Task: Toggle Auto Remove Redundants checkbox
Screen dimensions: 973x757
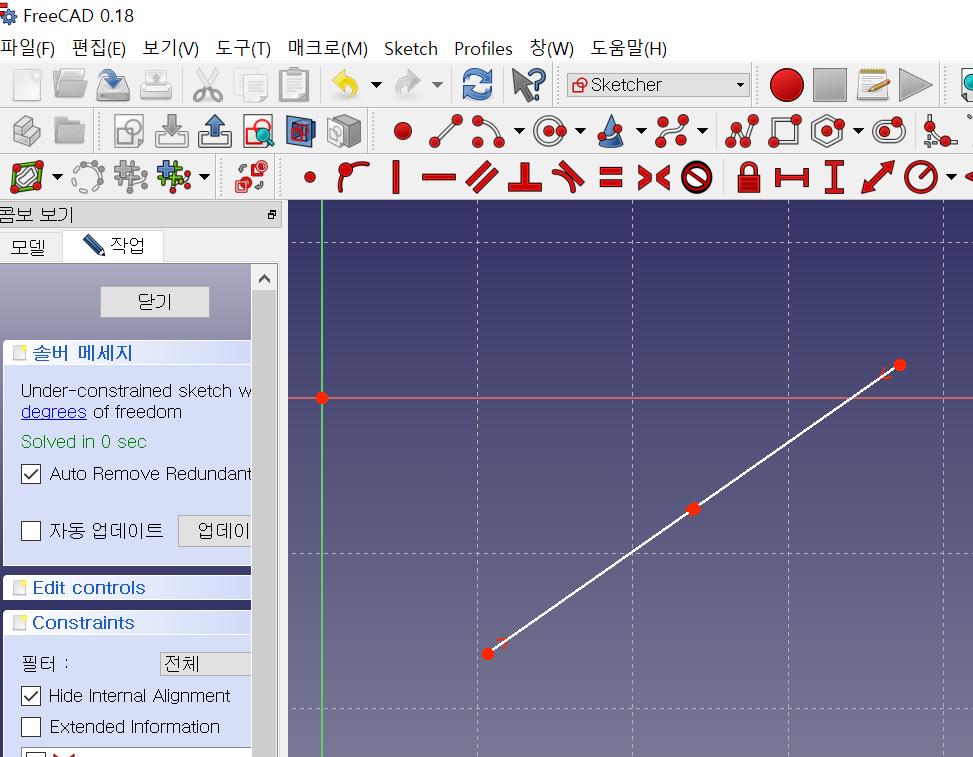Action: coord(30,474)
